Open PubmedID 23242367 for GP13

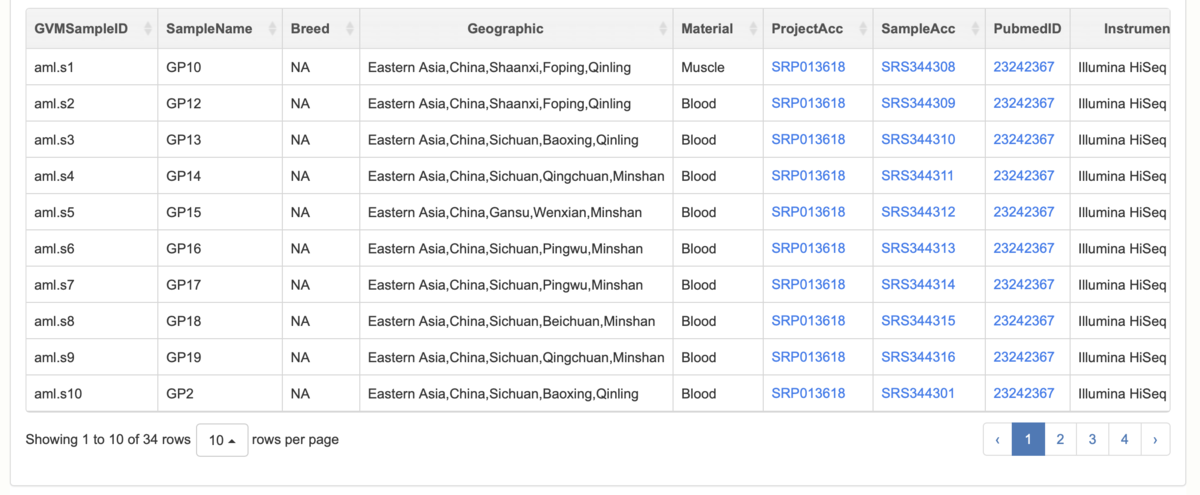coord(1023,139)
